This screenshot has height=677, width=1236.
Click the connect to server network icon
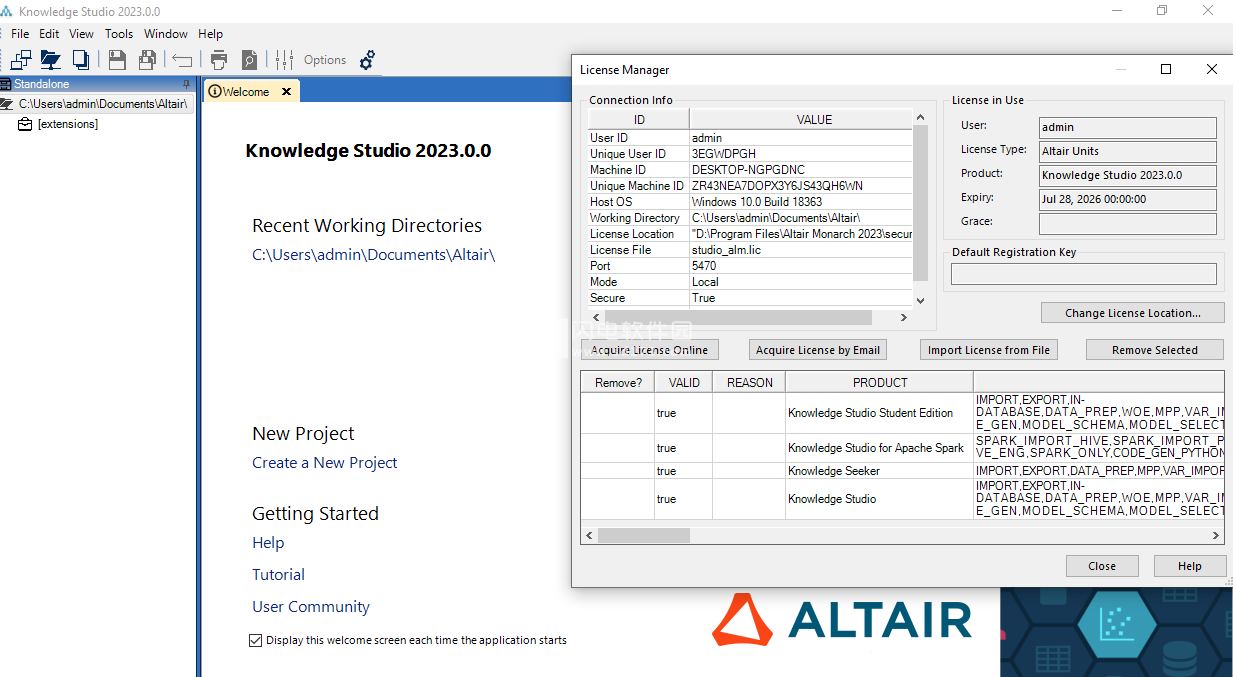tap(21, 60)
